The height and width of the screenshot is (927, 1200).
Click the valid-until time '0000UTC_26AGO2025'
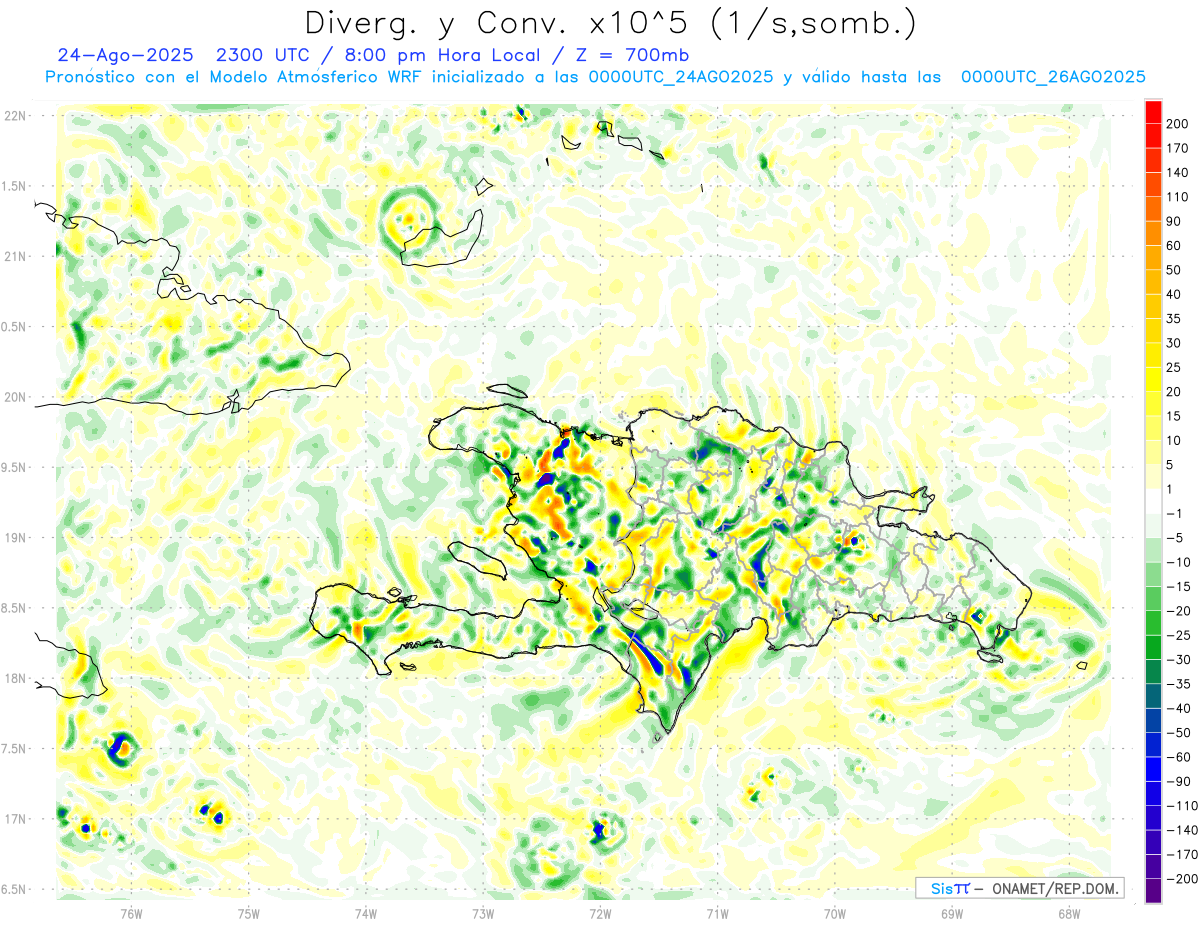pyautogui.click(x=1053, y=77)
